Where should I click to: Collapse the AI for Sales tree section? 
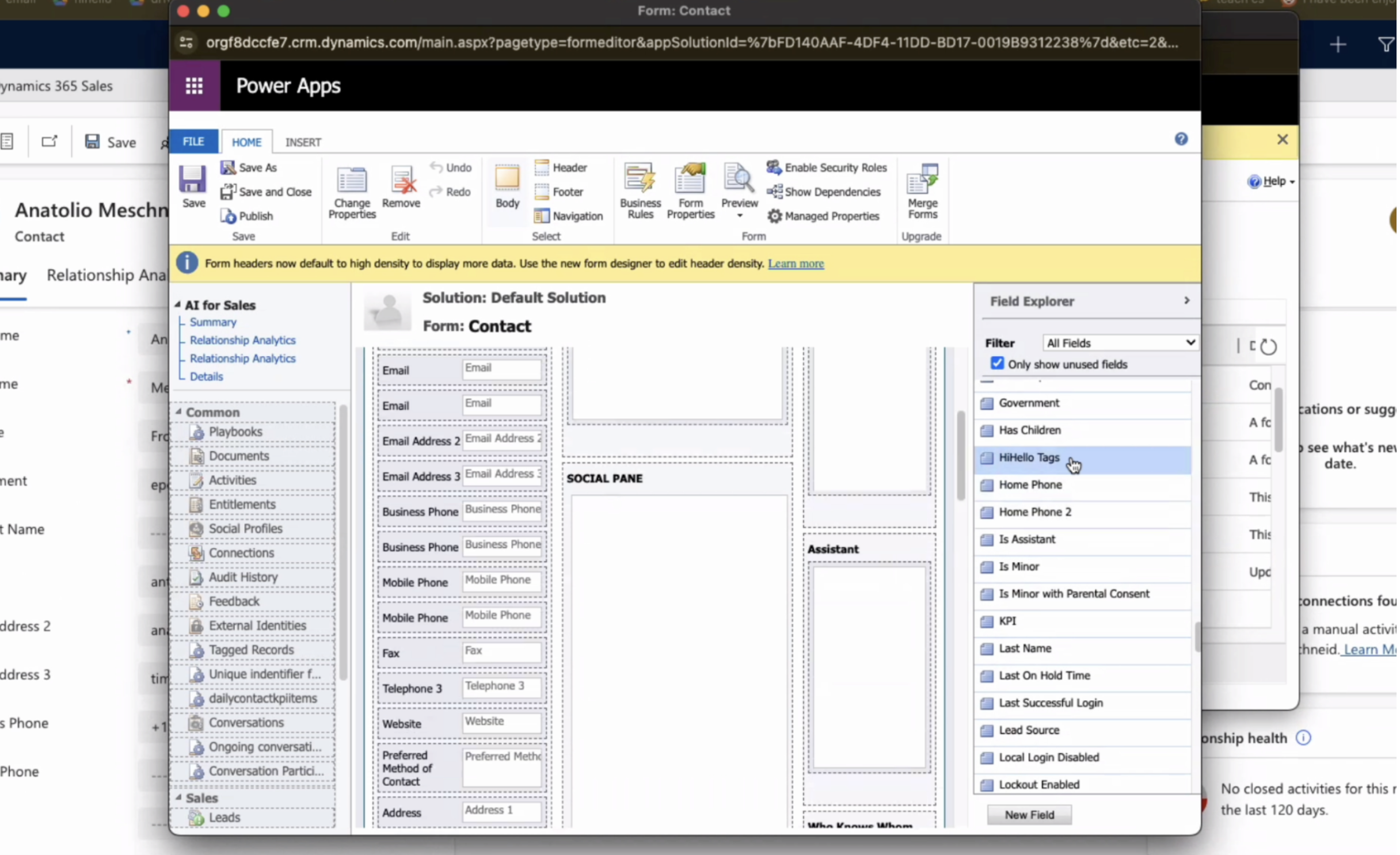177,305
